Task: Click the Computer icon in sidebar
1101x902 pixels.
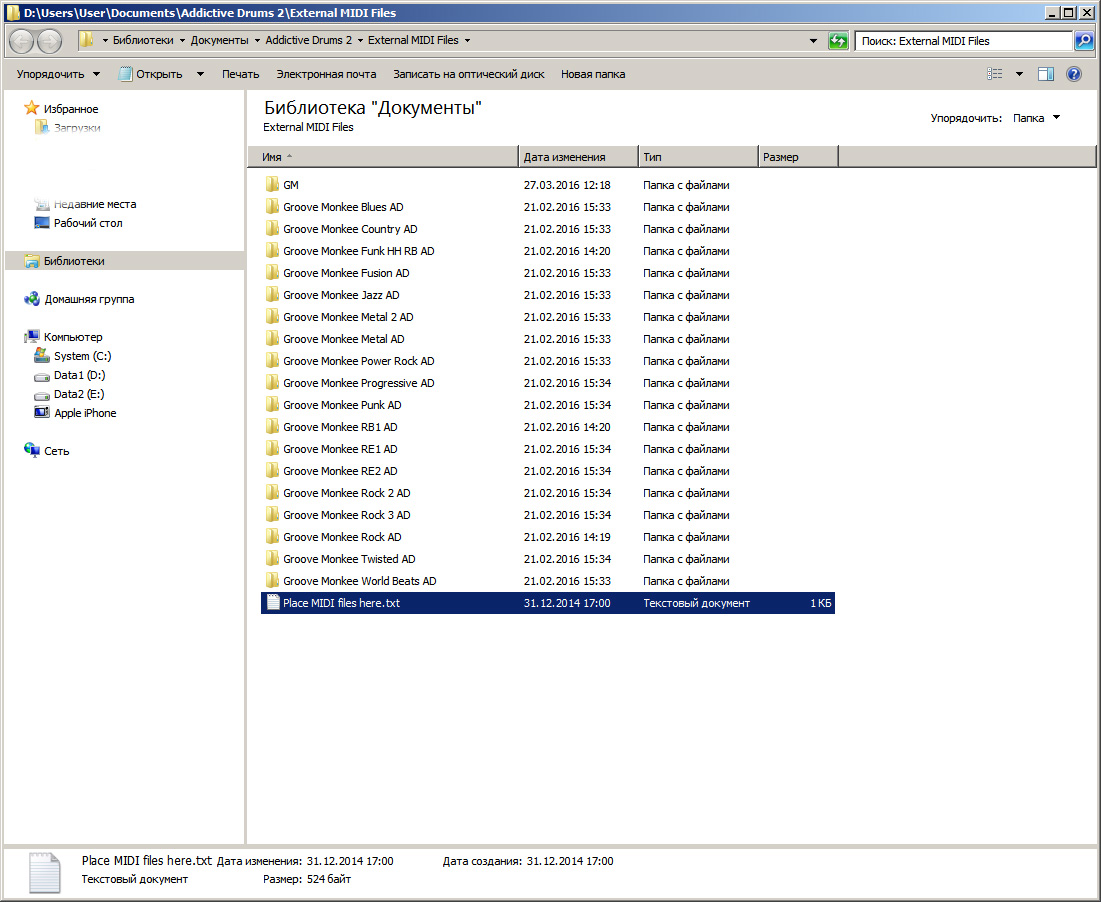Action: (32, 336)
